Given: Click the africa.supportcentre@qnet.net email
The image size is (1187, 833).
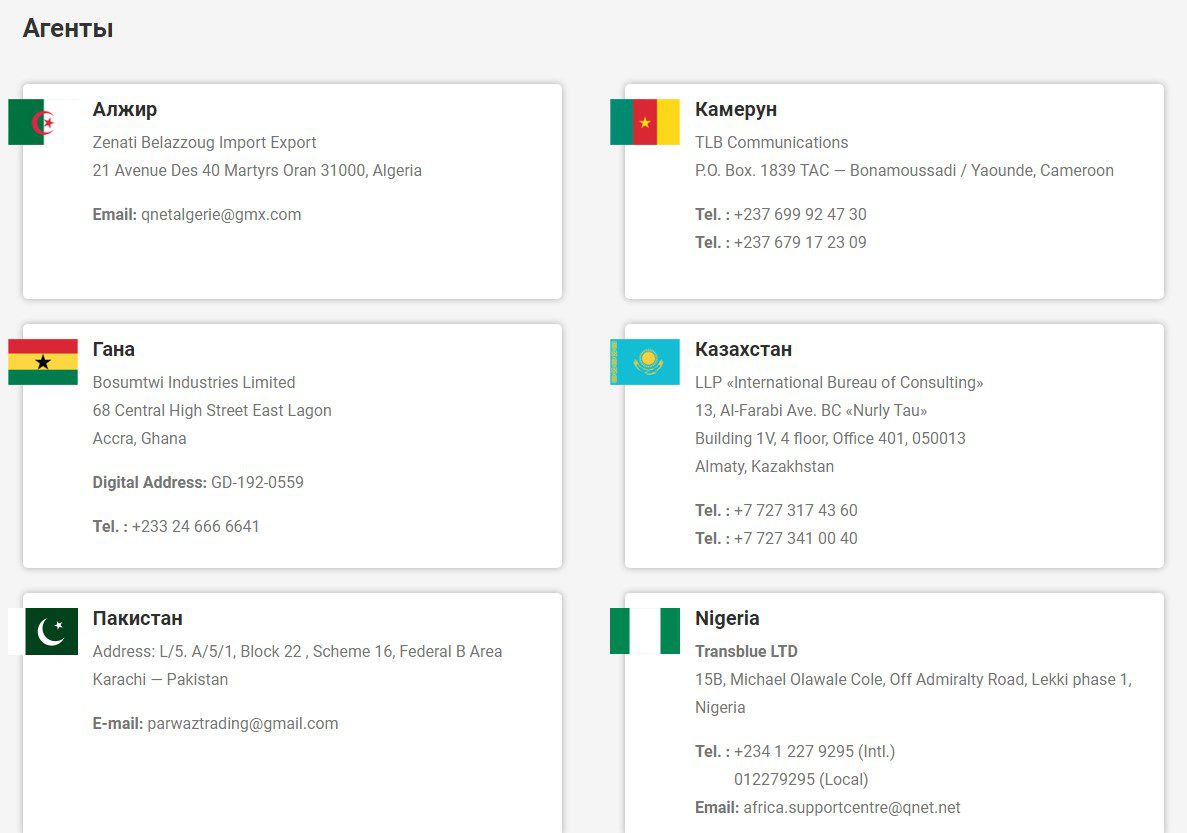Looking at the screenshot, I should pos(851,807).
